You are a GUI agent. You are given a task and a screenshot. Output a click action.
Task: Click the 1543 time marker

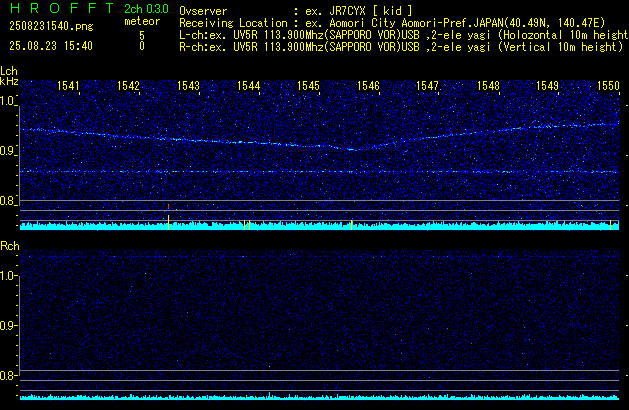[188, 86]
